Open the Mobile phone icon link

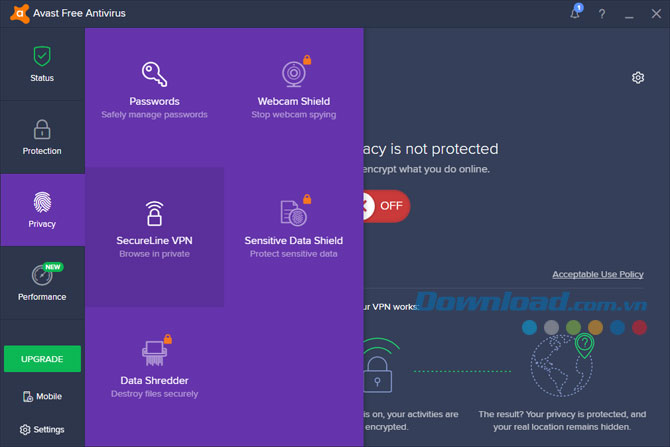point(42,396)
